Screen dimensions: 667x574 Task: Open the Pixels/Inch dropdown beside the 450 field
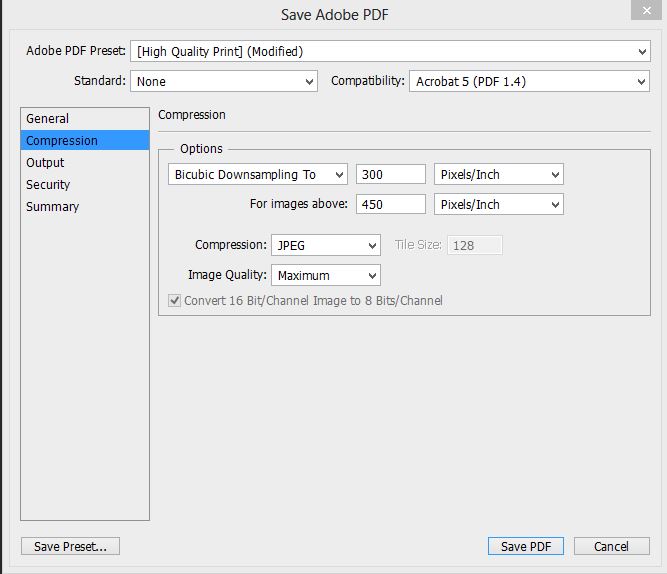click(499, 204)
